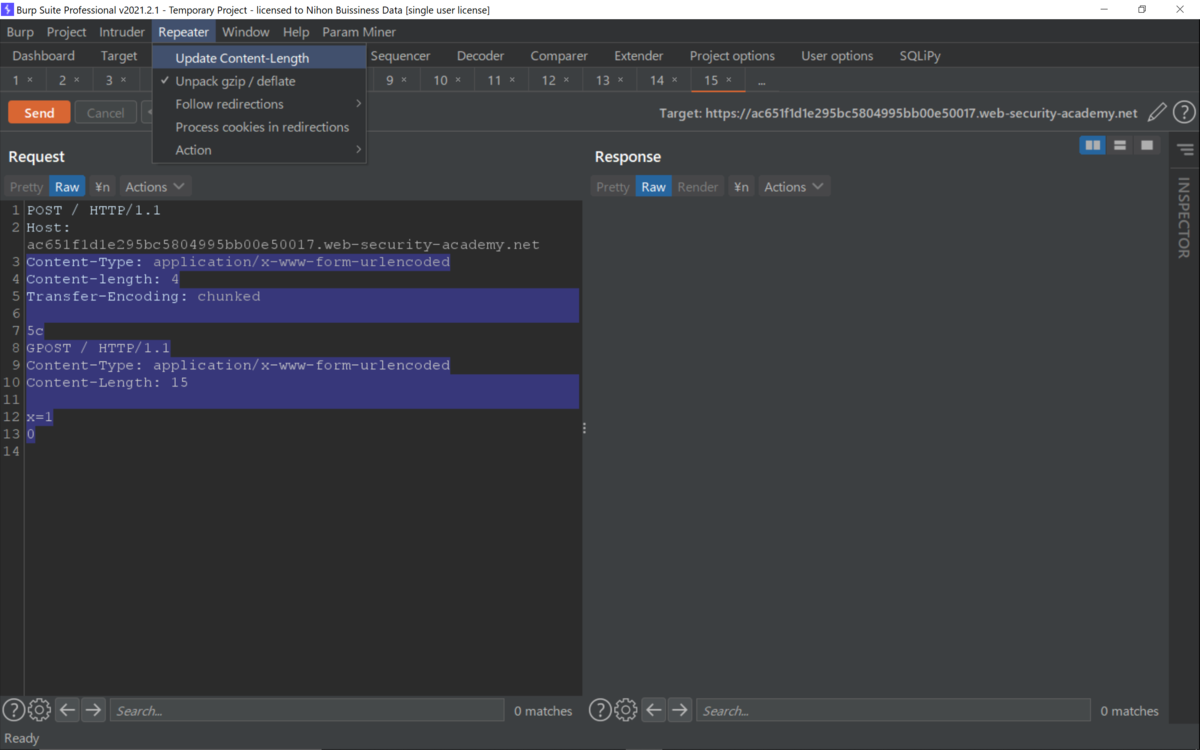Expand the vertical INSPECTOR sidebar label
The height and width of the screenshot is (750, 1200).
(x=1184, y=217)
